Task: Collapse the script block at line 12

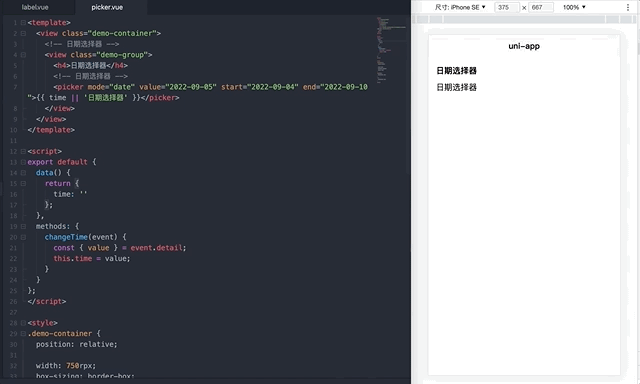Action: (23, 151)
